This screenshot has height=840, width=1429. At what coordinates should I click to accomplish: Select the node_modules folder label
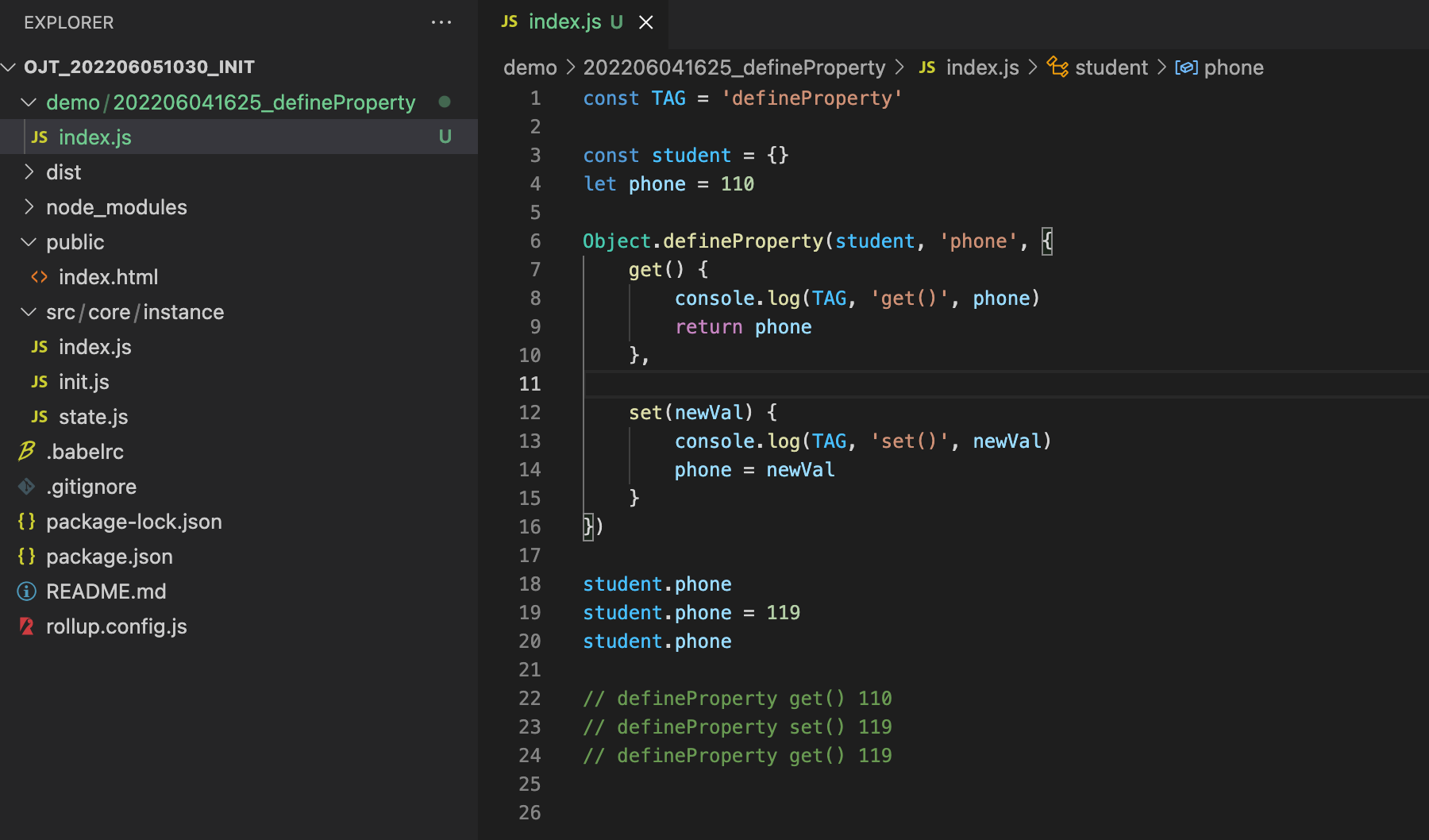117,207
